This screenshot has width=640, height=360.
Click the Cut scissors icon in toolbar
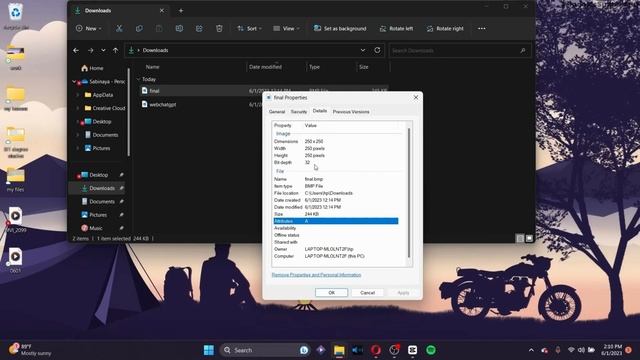click(x=119, y=29)
